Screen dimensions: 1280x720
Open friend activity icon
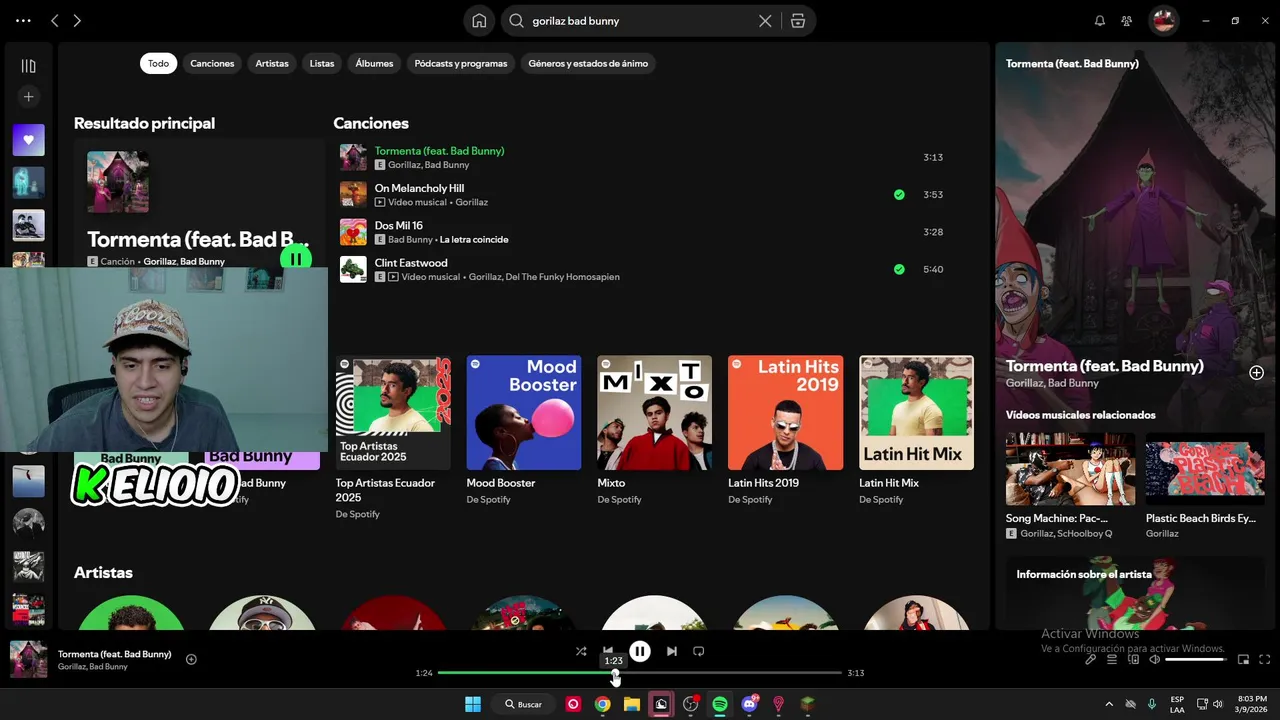1127,20
